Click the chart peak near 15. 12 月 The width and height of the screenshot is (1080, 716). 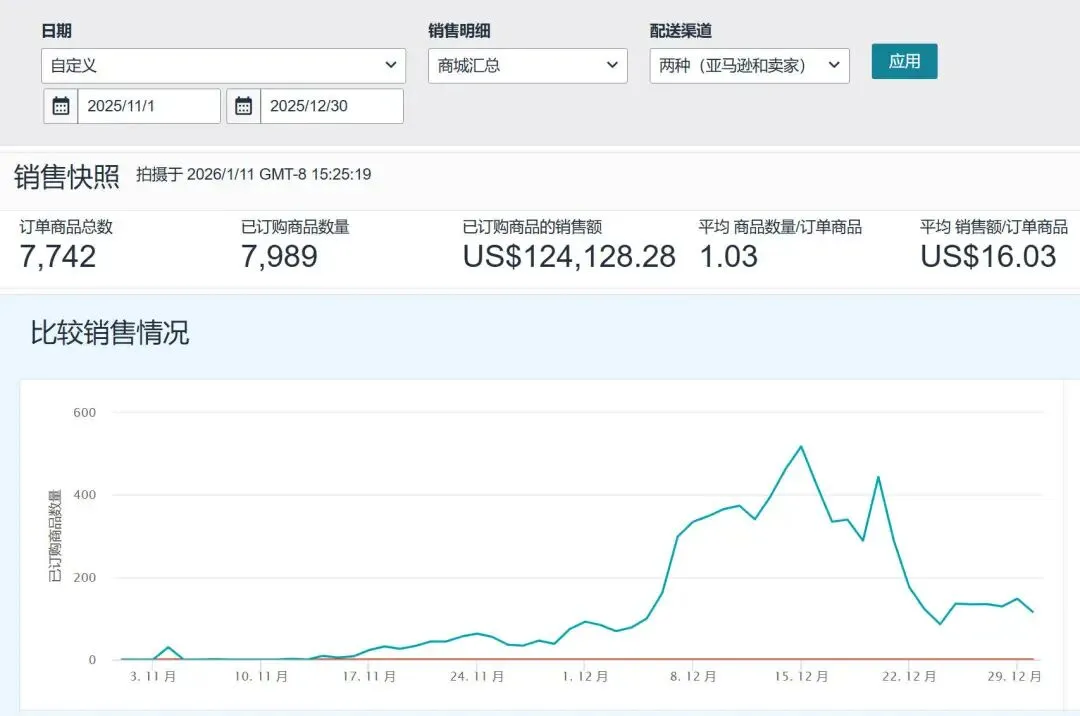point(801,447)
